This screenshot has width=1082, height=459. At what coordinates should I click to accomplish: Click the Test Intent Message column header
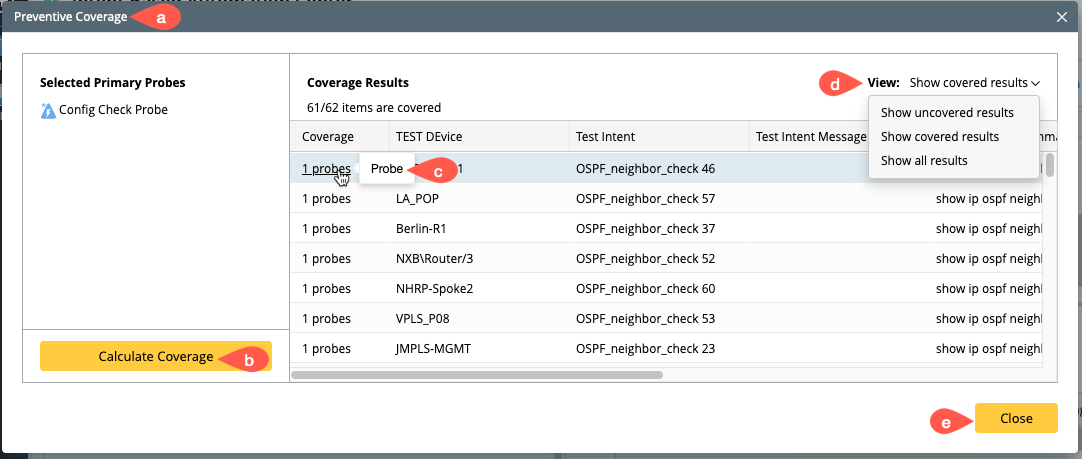810,137
